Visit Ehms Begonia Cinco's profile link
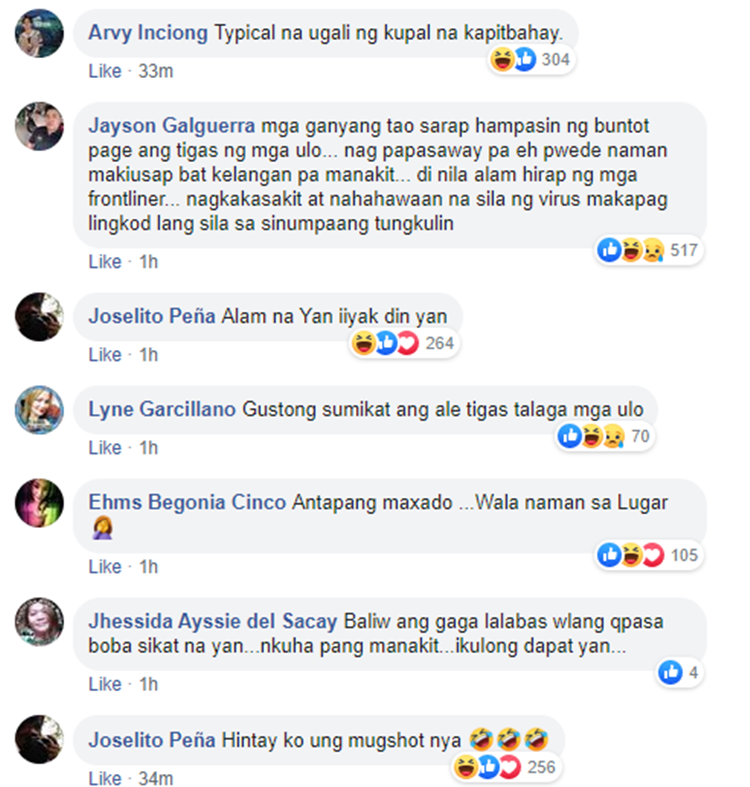 [187, 502]
